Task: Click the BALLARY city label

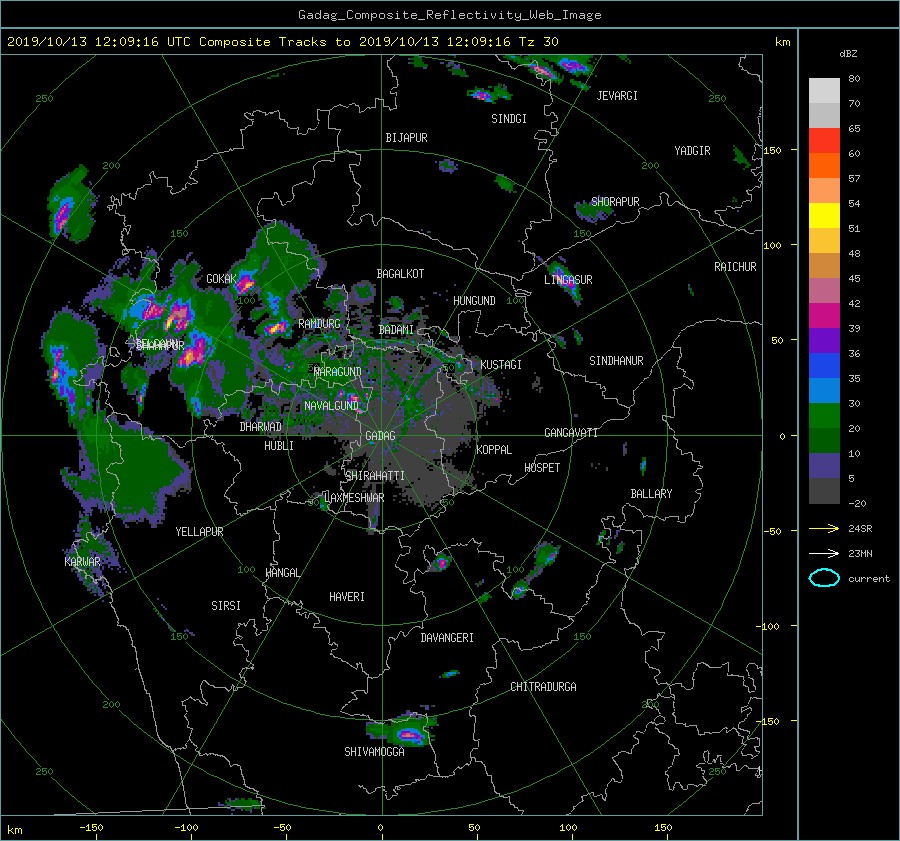Action: (x=651, y=494)
